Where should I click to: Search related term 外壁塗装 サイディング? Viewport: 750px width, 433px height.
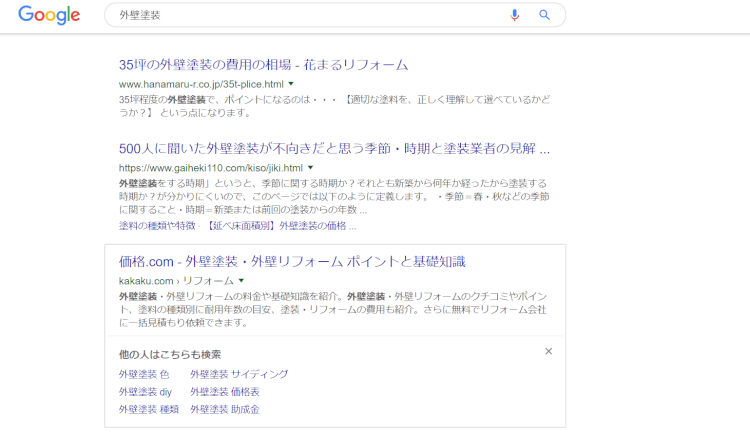pos(239,374)
